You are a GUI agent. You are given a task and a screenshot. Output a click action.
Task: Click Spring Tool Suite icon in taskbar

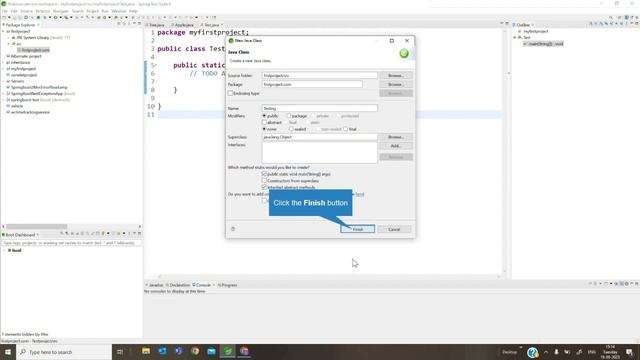[227, 351]
